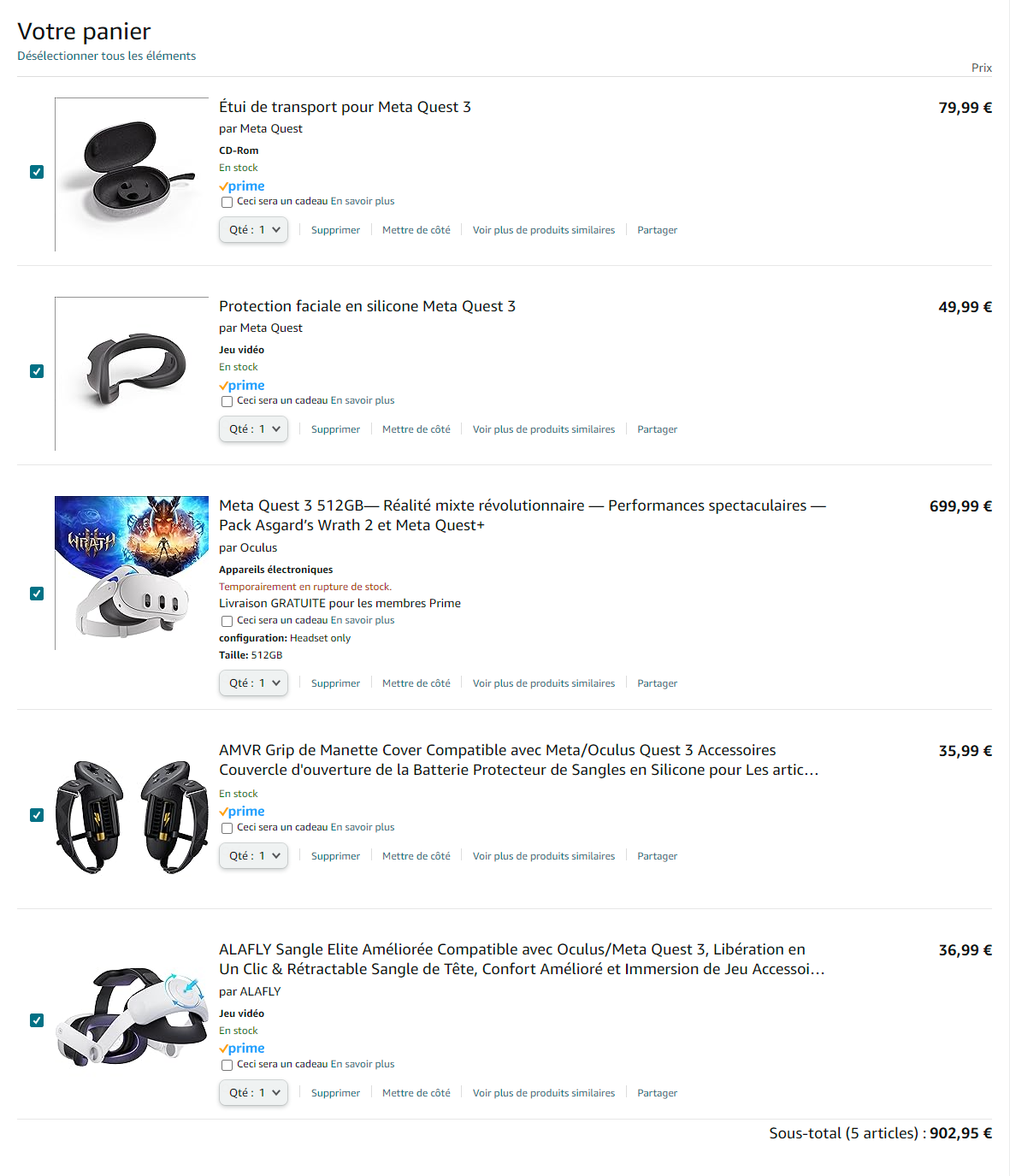This screenshot has height=1176, width=1010.
Task: Click the prime logo under Étui de transport
Action: (x=242, y=186)
